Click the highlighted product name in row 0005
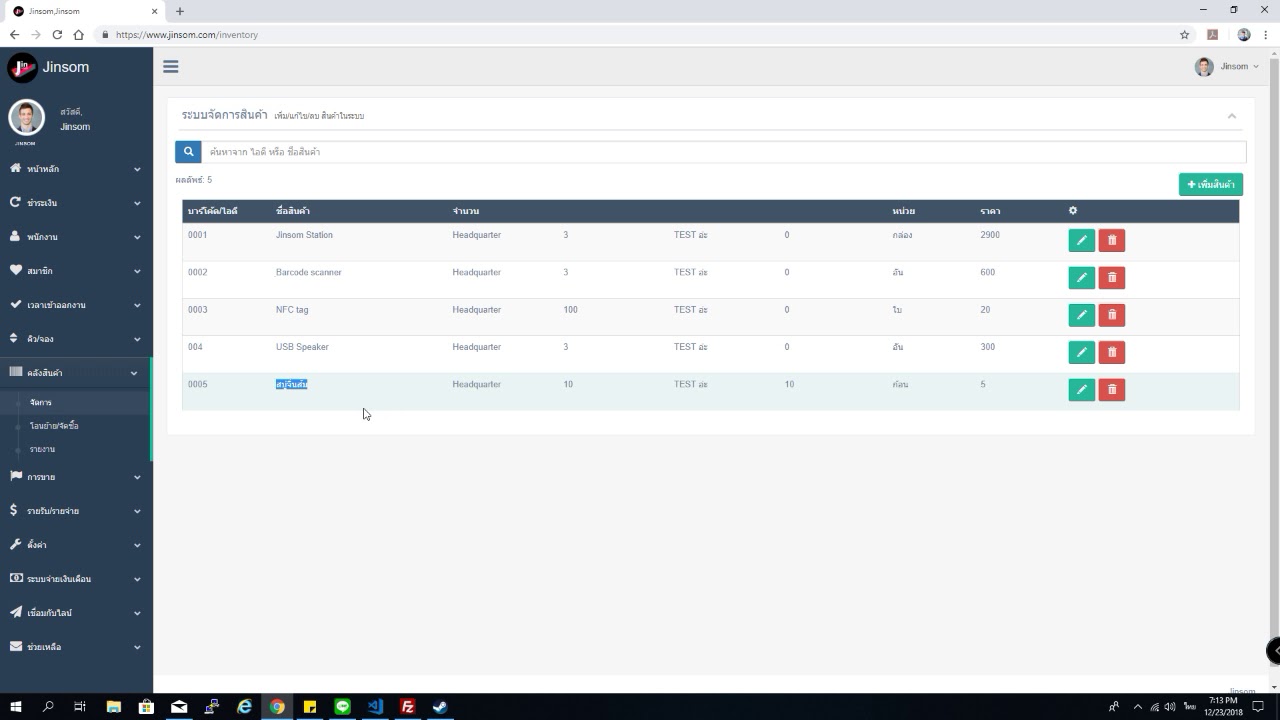 [291, 384]
